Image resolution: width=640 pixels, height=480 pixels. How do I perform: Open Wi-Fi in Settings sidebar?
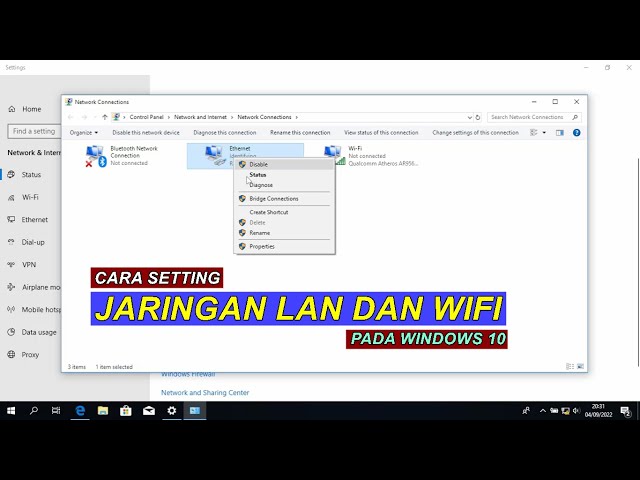click(30, 197)
